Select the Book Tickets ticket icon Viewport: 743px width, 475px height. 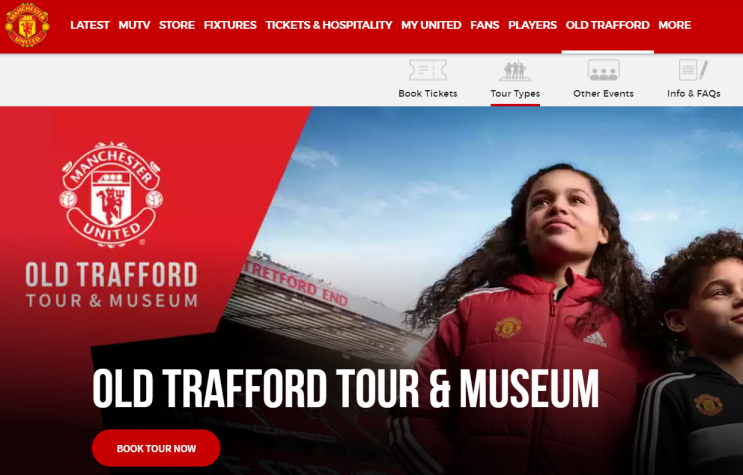[x=427, y=70]
